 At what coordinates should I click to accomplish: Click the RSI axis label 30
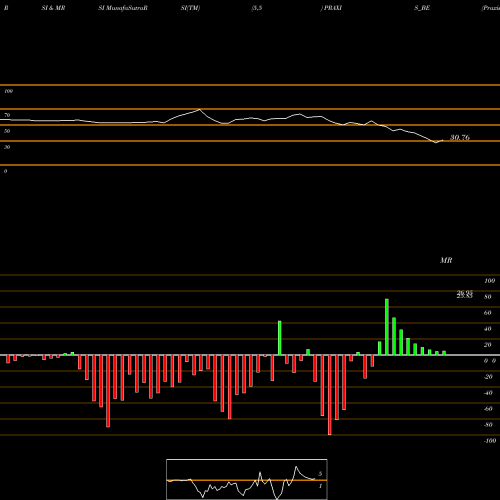tap(7, 147)
